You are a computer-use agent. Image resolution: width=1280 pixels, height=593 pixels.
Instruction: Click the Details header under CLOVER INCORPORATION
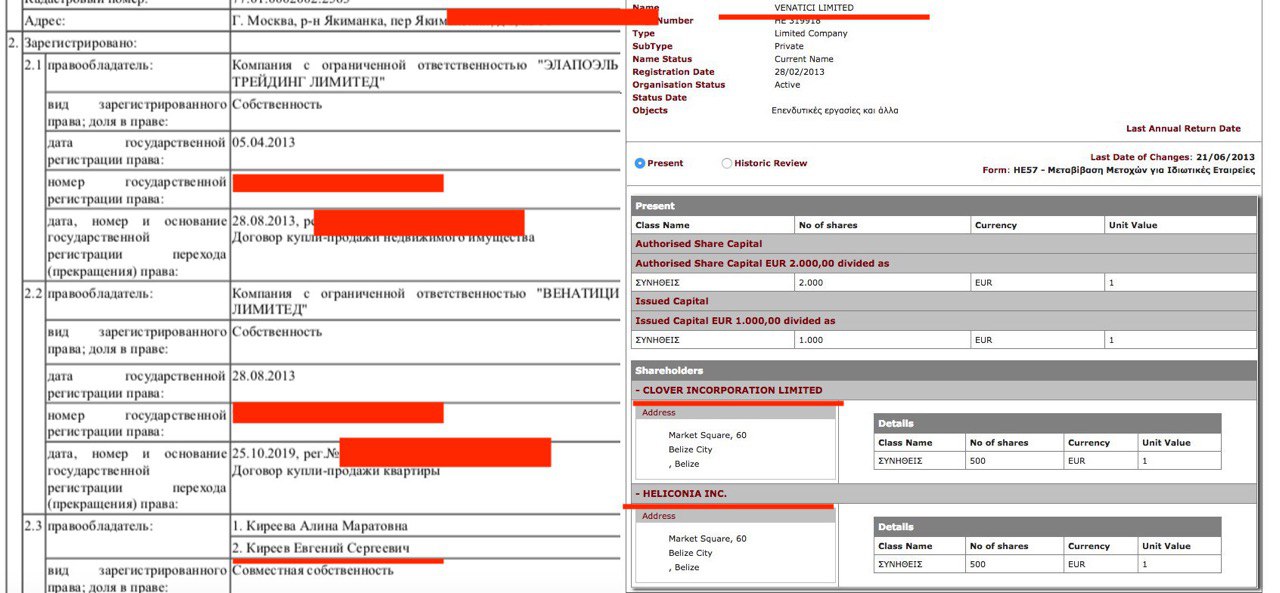pos(1047,424)
